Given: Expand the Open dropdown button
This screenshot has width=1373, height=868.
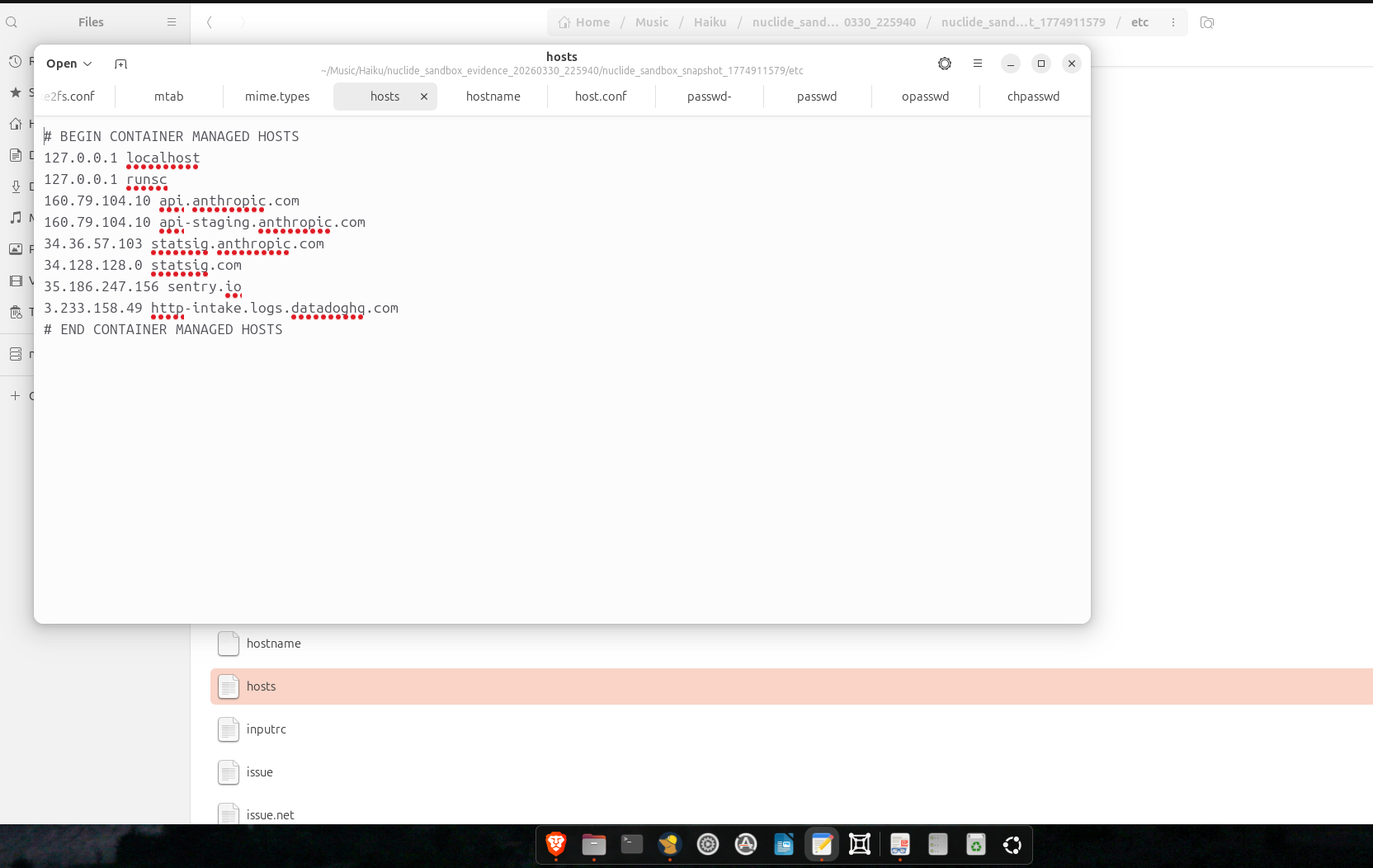Looking at the screenshot, I should tap(69, 64).
